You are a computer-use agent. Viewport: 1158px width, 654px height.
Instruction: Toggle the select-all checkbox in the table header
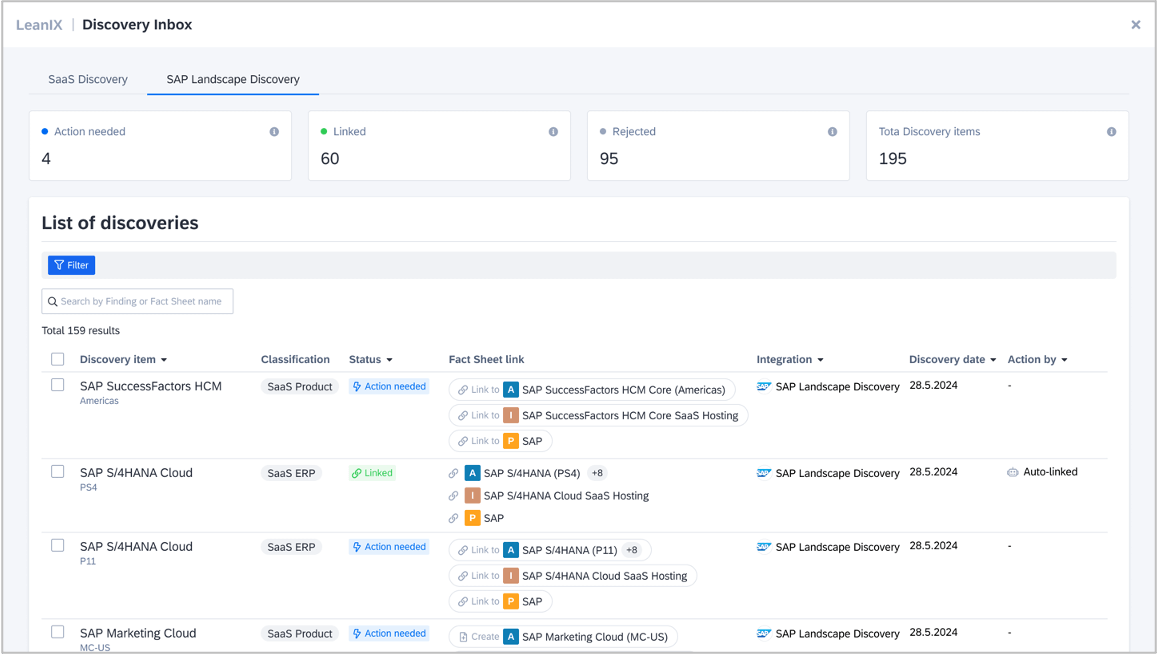click(57, 359)
